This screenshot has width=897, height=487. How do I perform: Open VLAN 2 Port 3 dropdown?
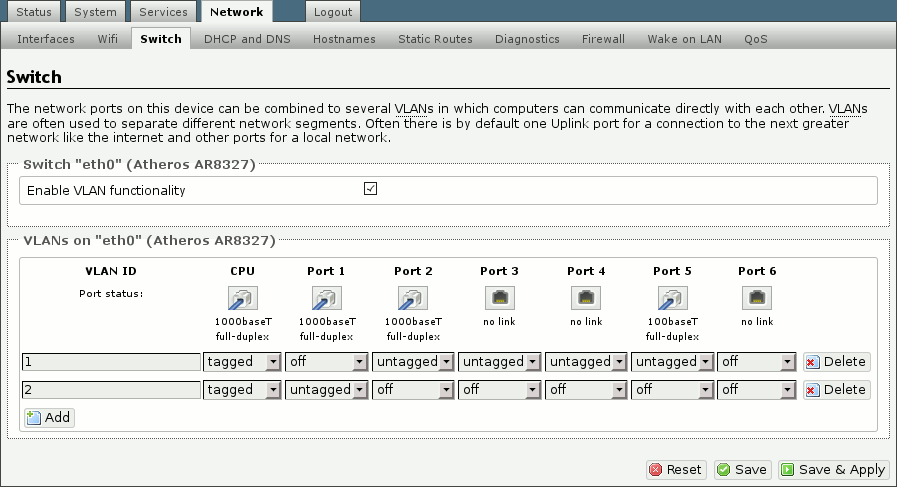(x=499, y=390)
